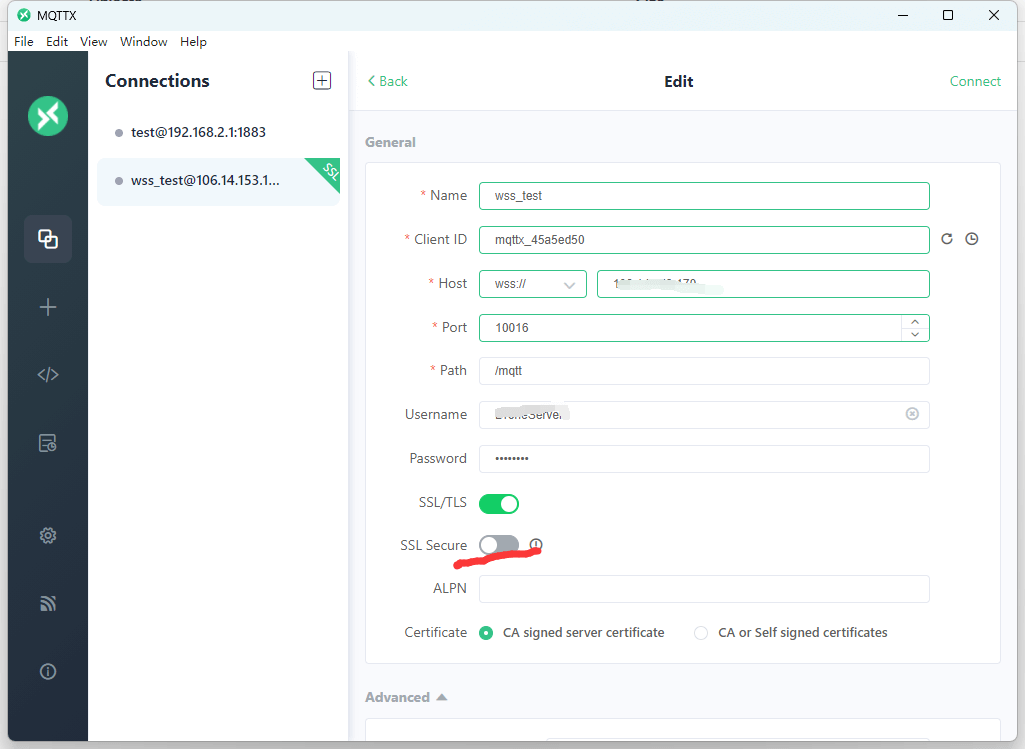
Task: Add new connection with plus button
Action: pyautogui.click(x=322, y=81)
